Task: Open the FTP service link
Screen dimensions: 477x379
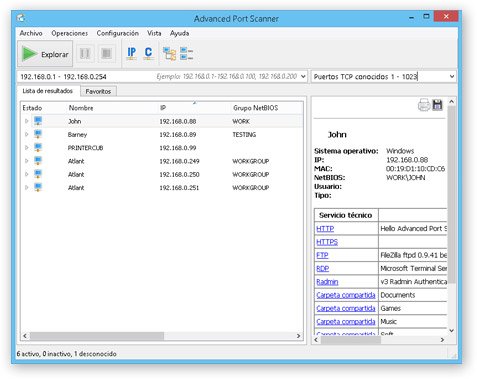Action: pyautogui.click(x=322, y=255)
